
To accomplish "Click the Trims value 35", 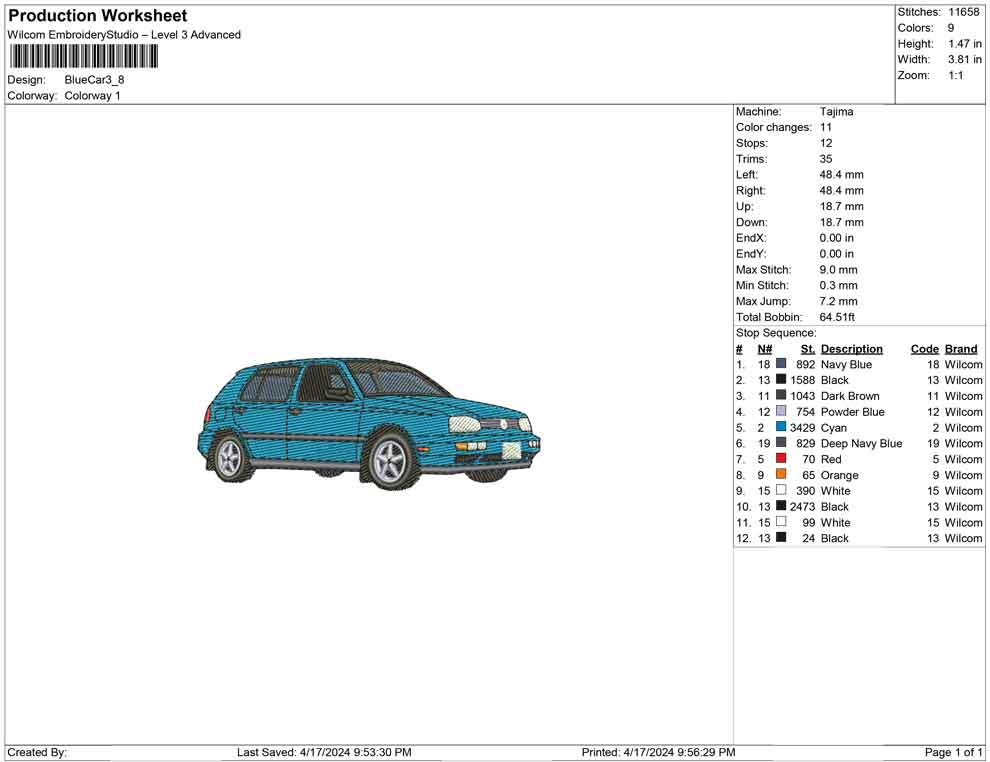I will pyautogui.click(x=826, y=159).
